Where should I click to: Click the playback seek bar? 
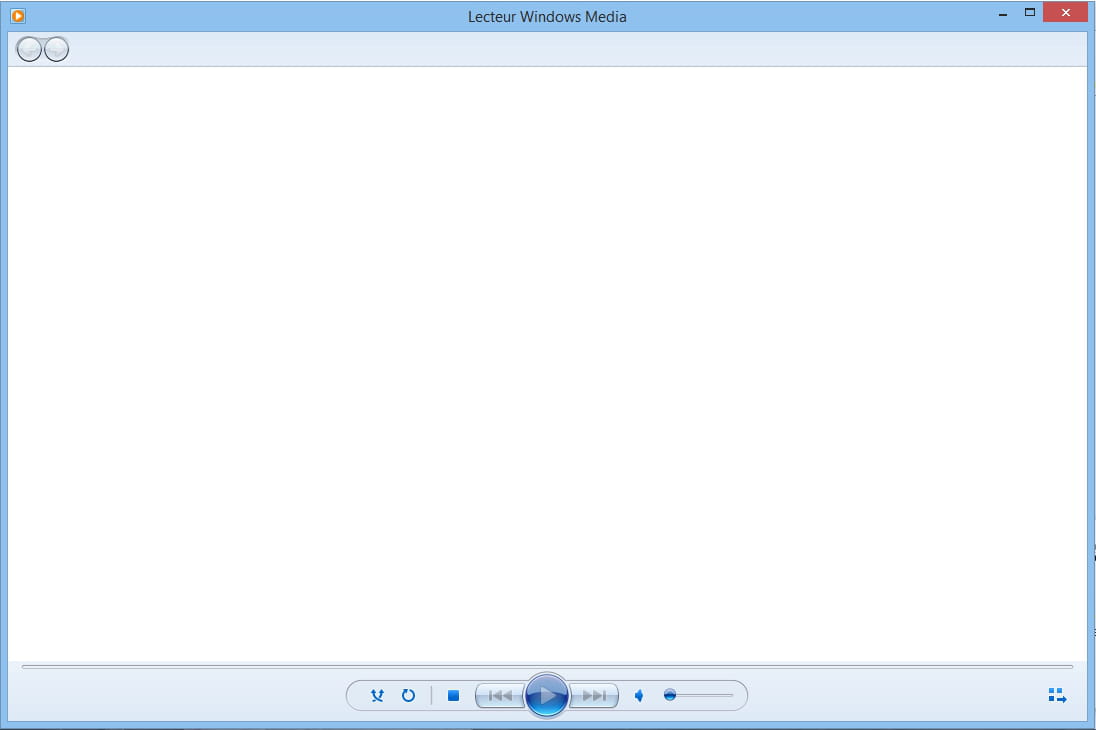(x=547, y=666)
